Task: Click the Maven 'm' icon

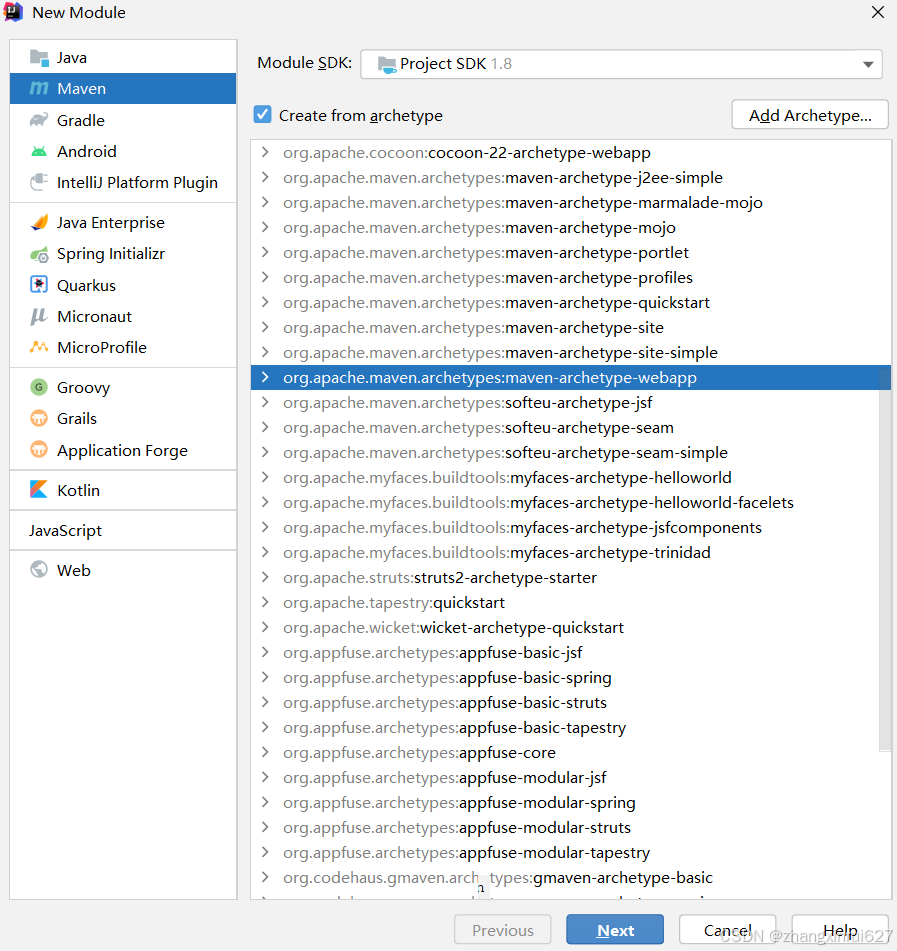Action: coord(39,89)
